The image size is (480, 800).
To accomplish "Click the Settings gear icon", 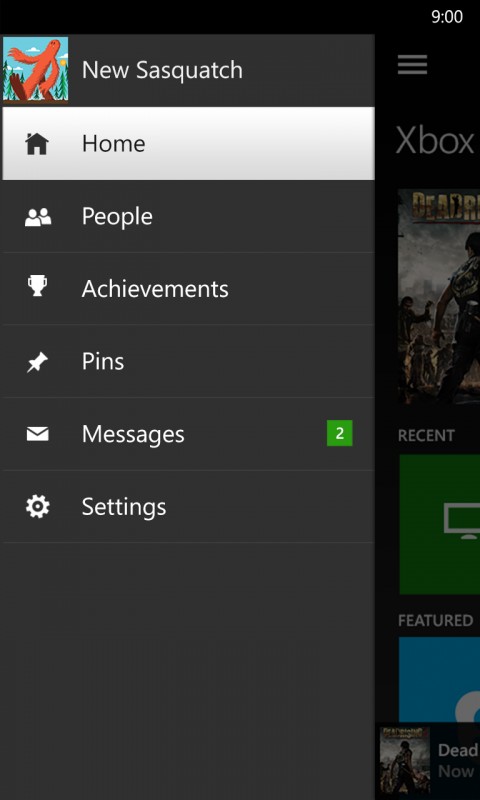I will (x=38, y=507).
